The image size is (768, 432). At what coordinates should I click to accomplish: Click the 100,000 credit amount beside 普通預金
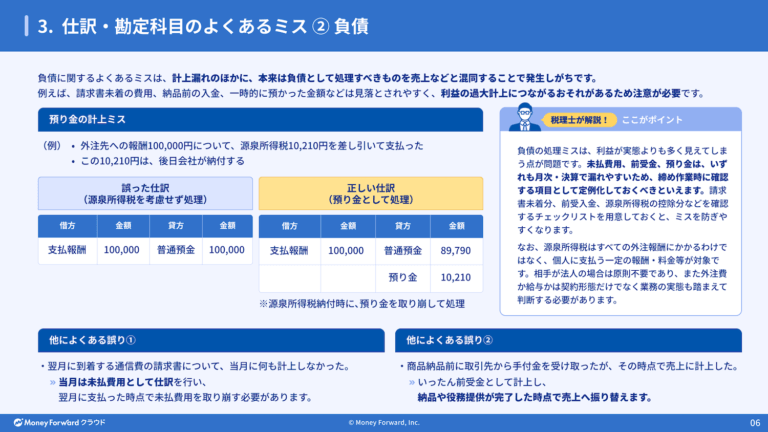(x=227, y=250)
